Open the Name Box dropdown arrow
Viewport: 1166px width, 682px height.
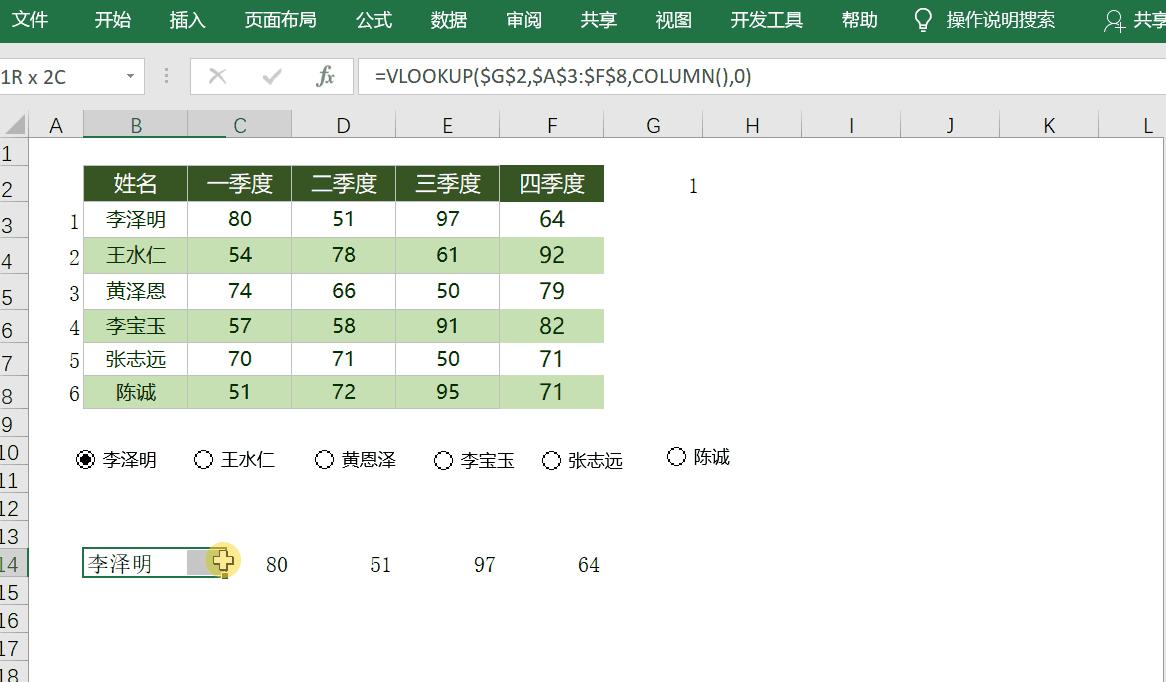tap(130, 76)
